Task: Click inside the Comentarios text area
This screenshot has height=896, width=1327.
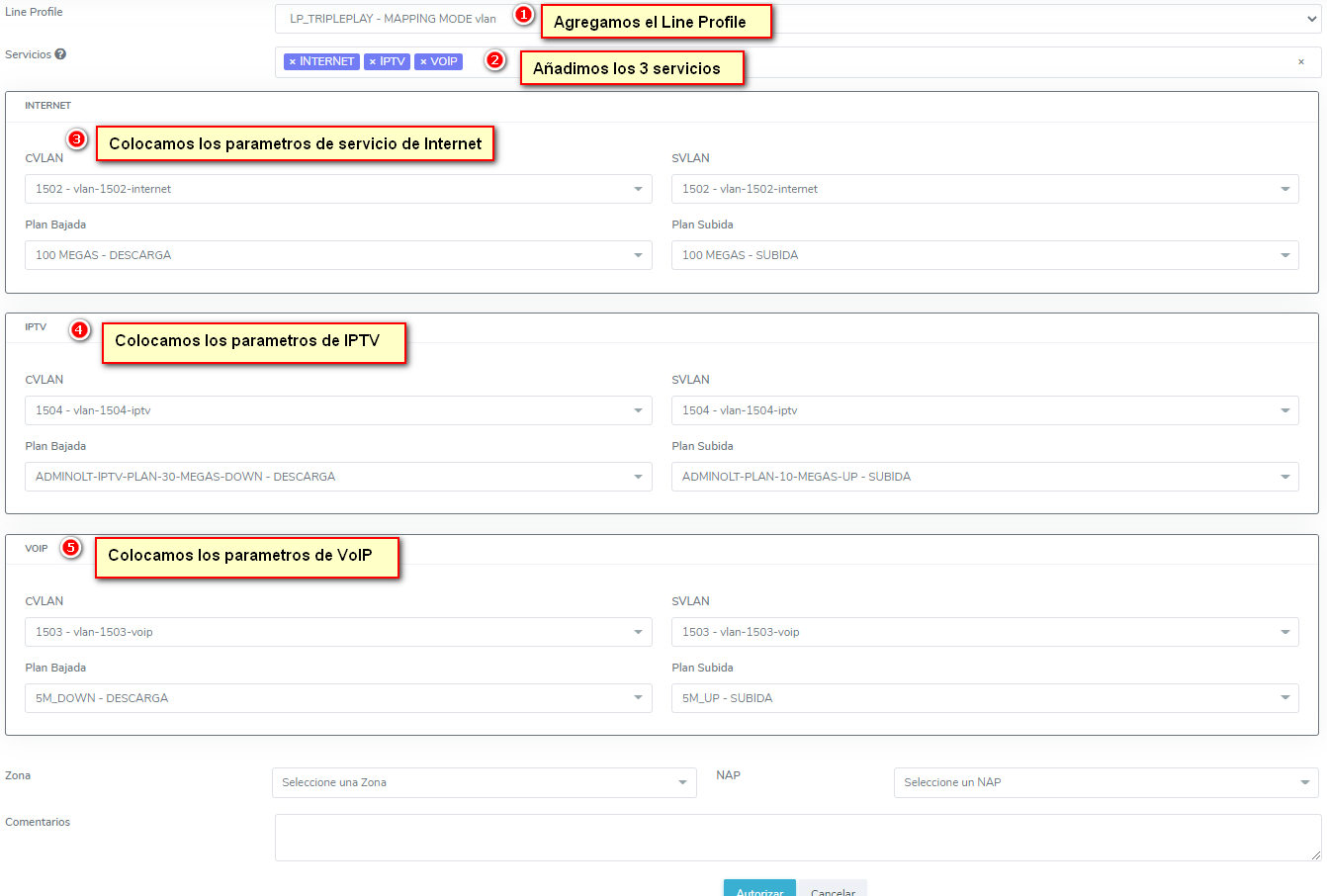Action: (x=797, y=838)
